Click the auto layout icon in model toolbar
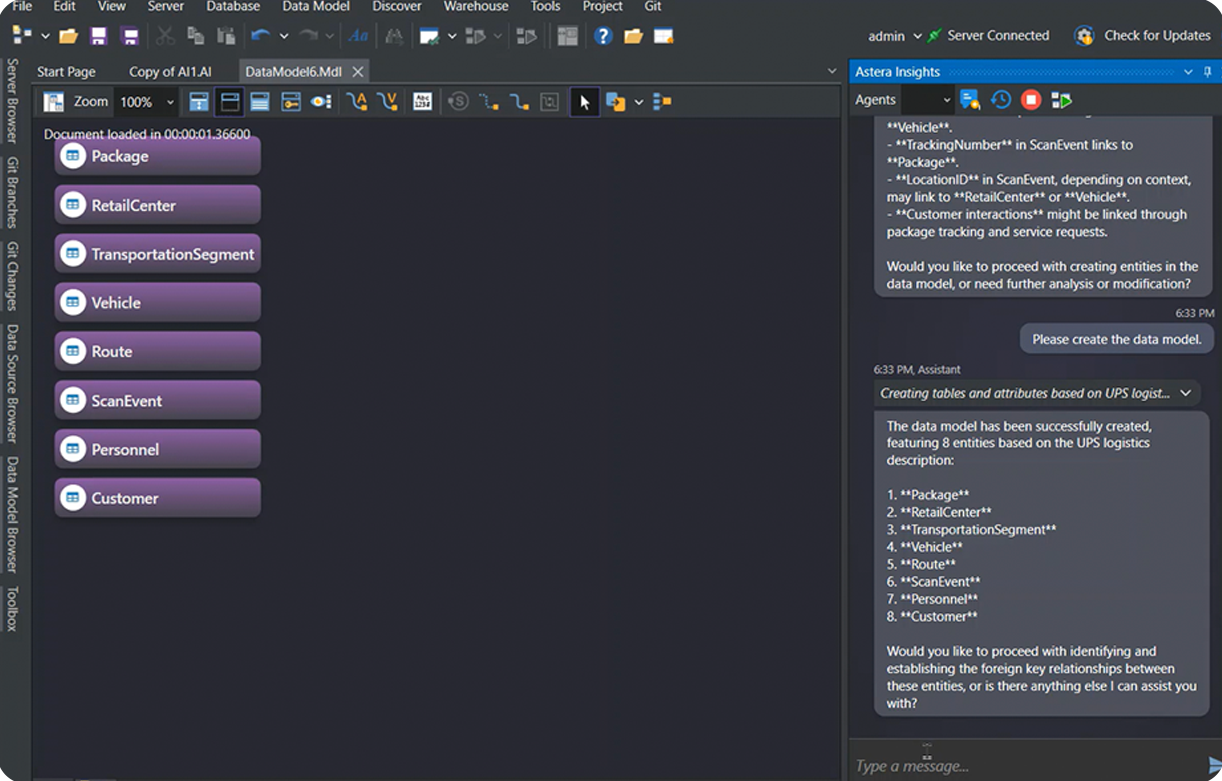This screenshot has width=1222, height=781. pyautogui.click(x=662, y=102)
